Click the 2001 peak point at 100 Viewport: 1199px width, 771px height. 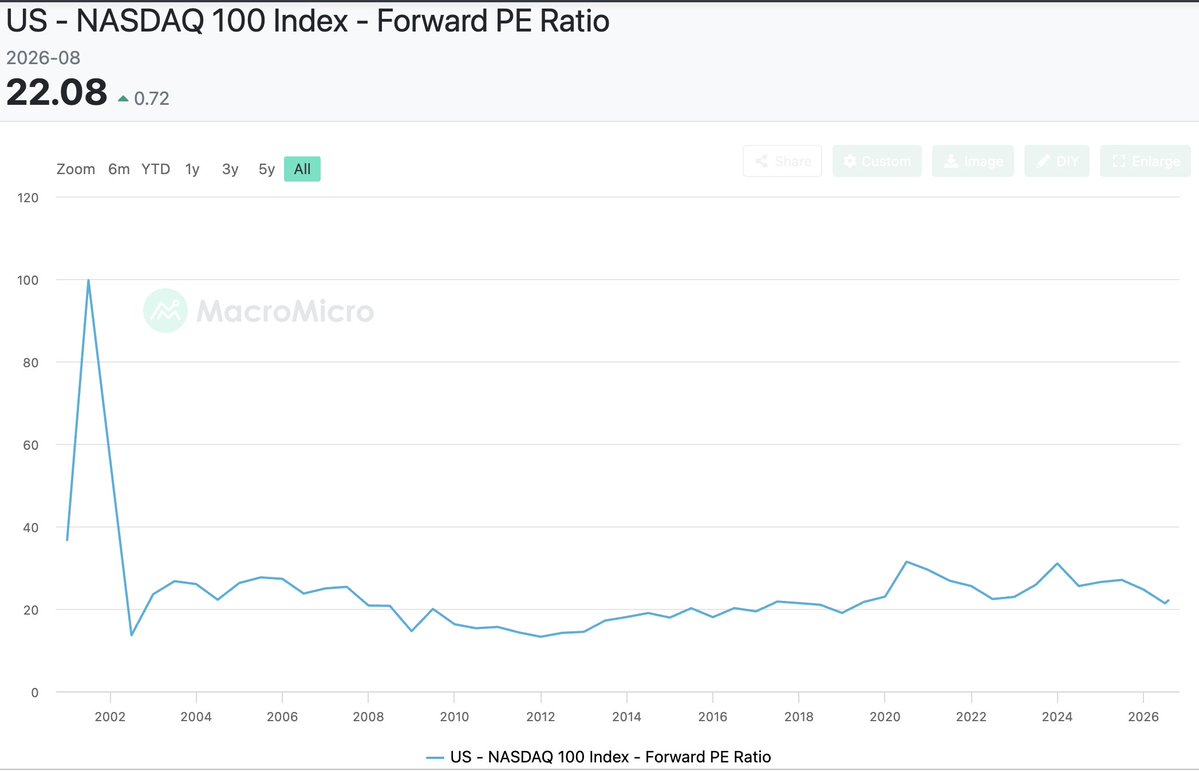click(89, 280)
